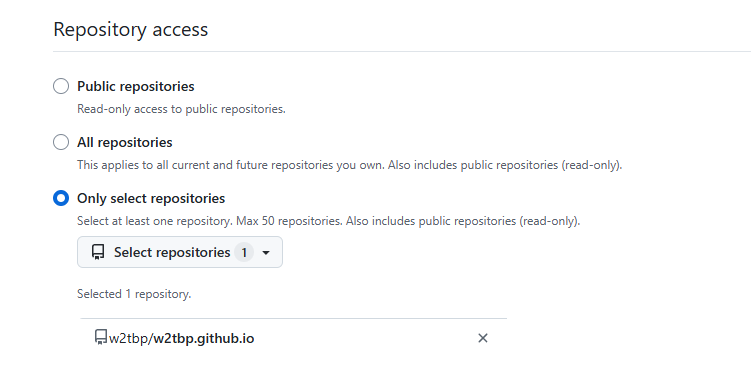The image size is (751, 375).
Task: Click the "Only select repositories" label text
Action: point(151,198)
